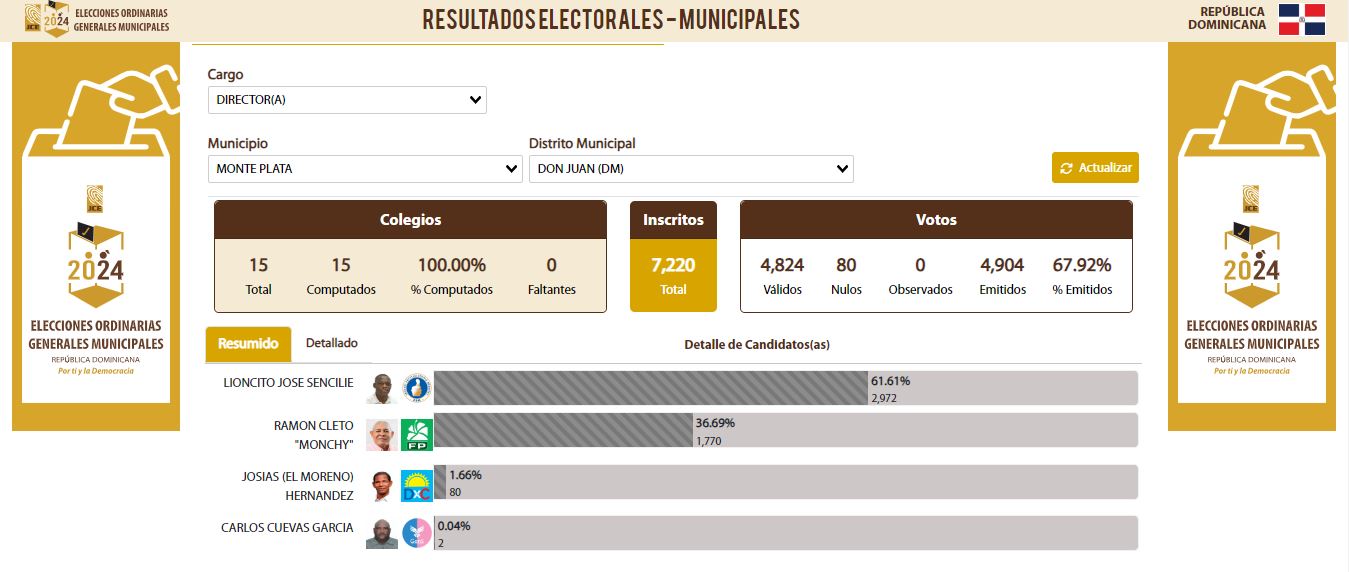Click Ramon Cleto "Monchy" candidate photo
The height and width of the screenshot is (572, 1349).
[x=381, y=435]
